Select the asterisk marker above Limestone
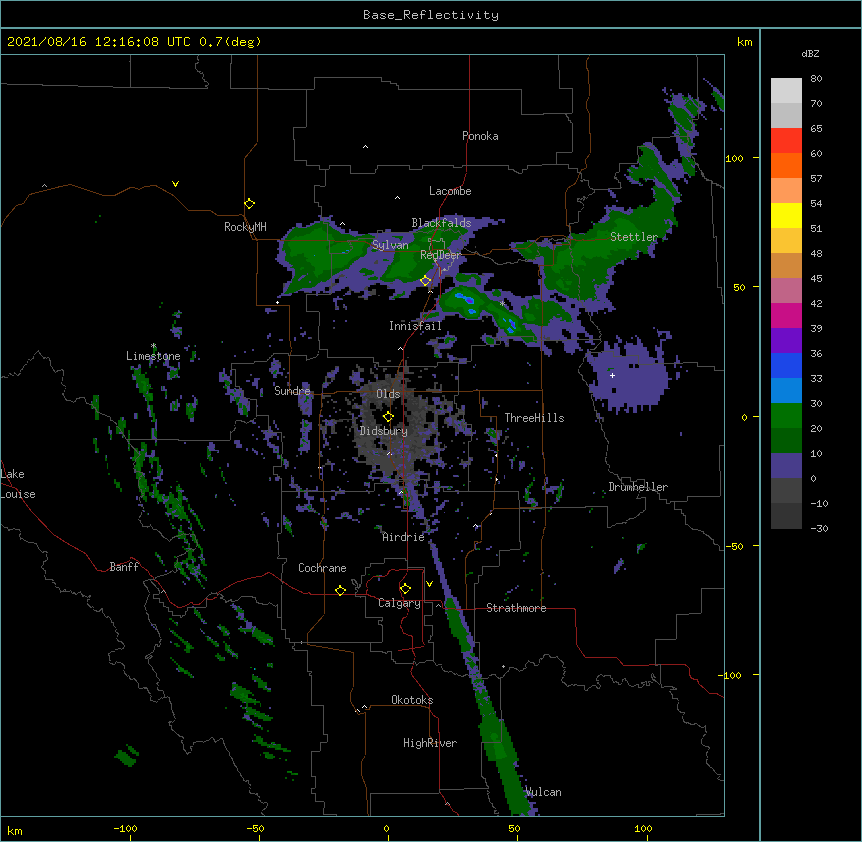Viewport: 862px width, 842px height. point(154,346)
